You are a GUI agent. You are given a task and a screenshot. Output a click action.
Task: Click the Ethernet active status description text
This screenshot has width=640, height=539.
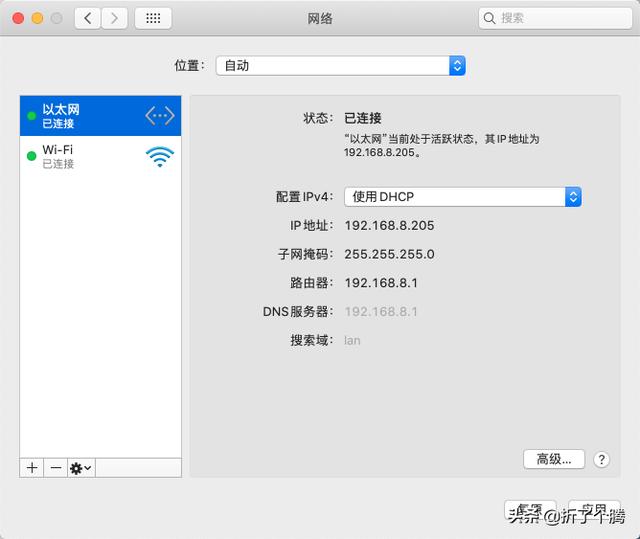tap(442, 146)
